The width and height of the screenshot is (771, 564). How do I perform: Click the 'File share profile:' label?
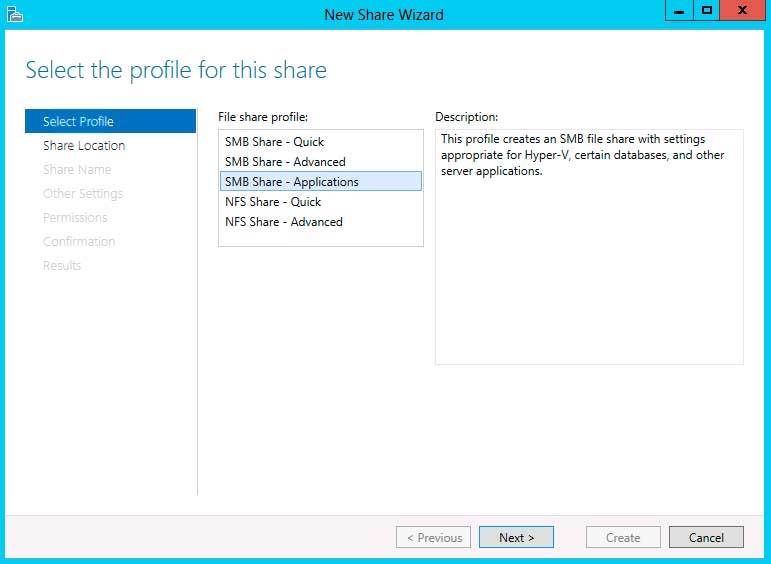point(263,117)
